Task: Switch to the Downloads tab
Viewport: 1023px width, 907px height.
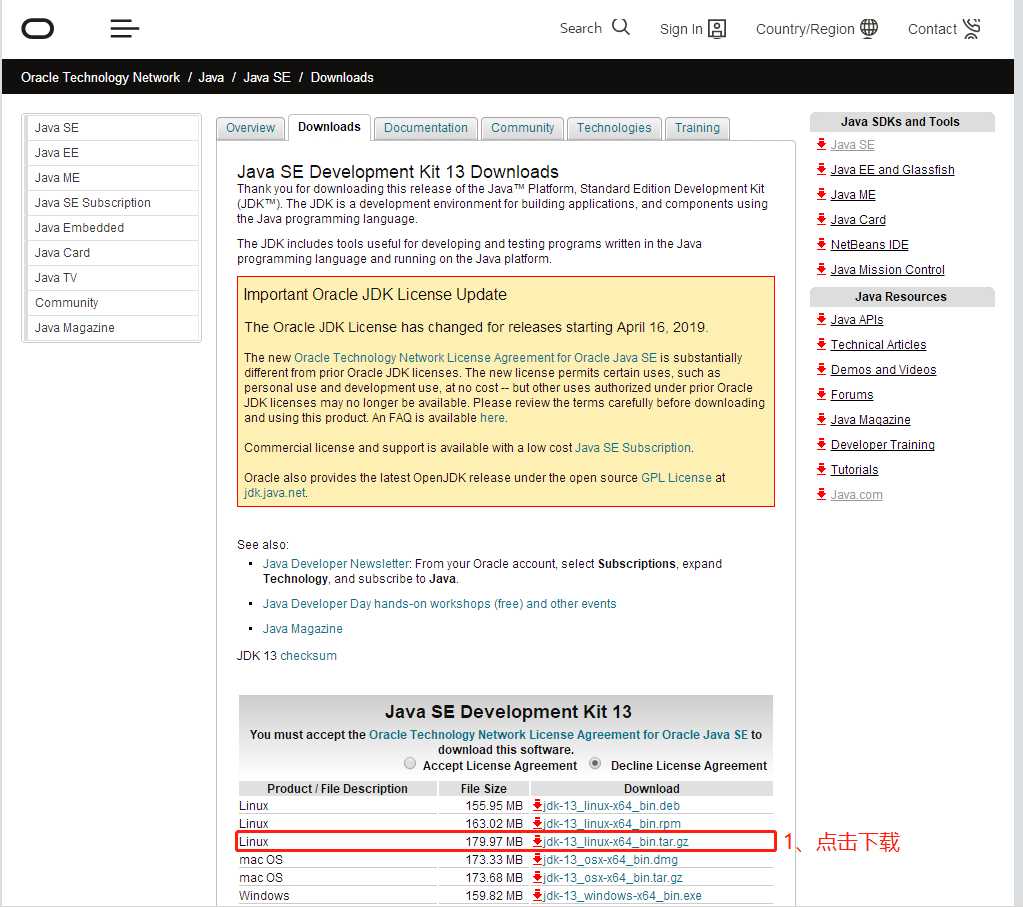Action: 329,127
